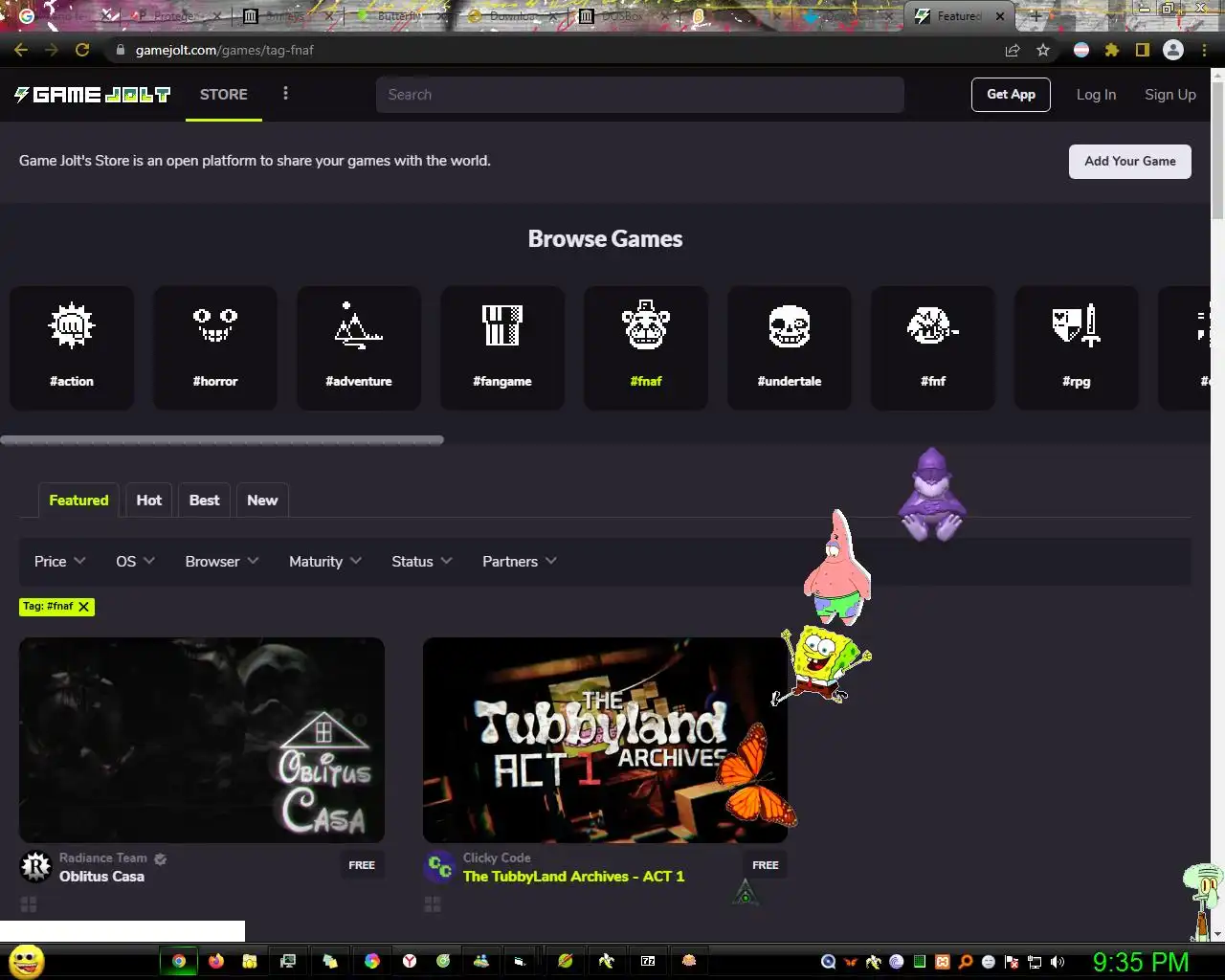Bookmark this page with the star
This screenshot has height=980, width=1225.
[1043, 50]
